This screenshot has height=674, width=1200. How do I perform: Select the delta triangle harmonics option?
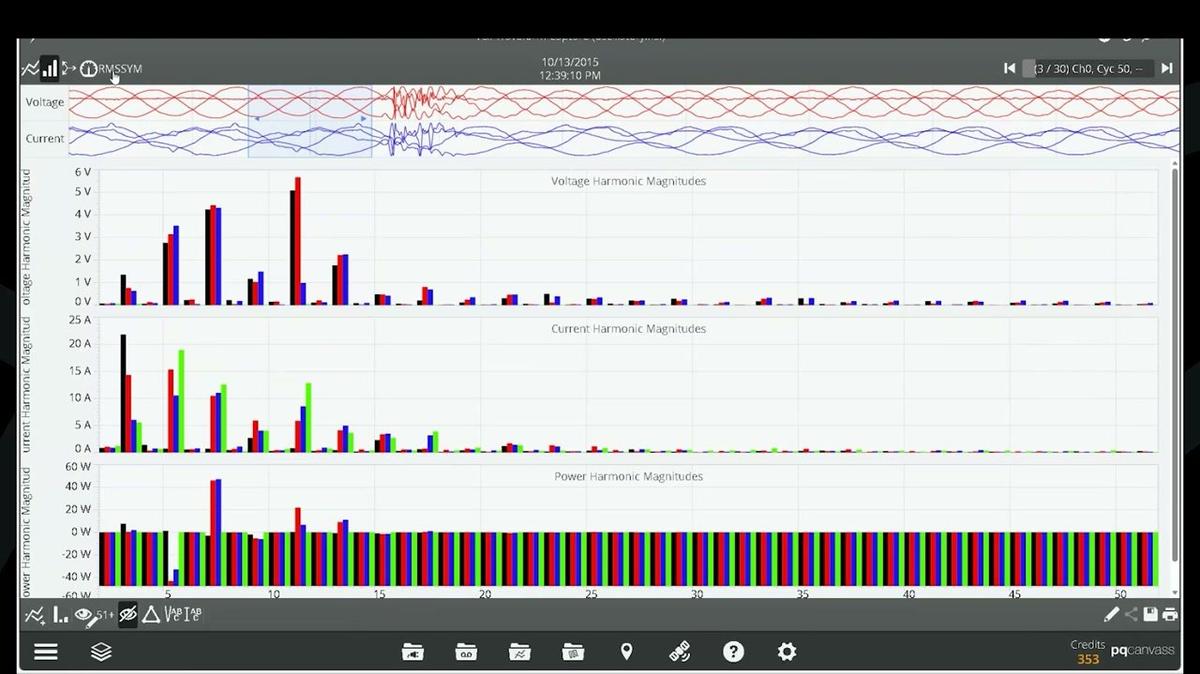click(152, 615)
